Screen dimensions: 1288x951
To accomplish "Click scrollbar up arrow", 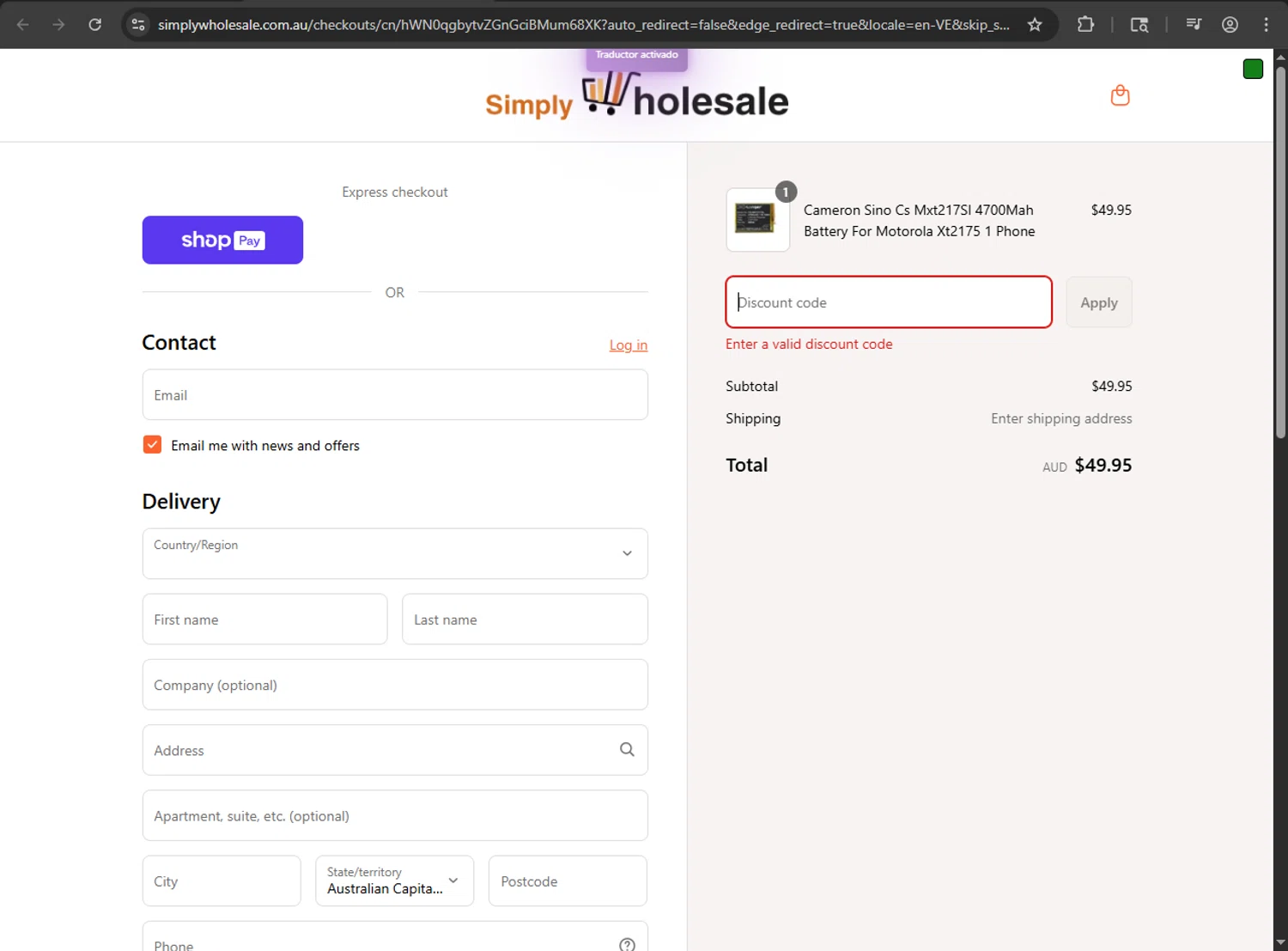I will click(x=1280, y=57).
